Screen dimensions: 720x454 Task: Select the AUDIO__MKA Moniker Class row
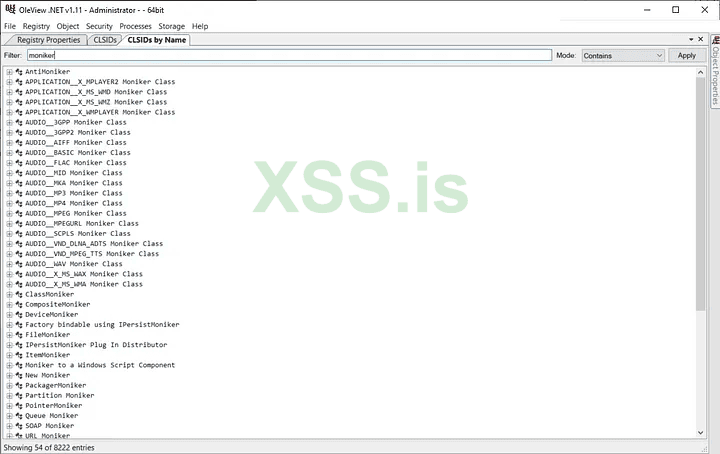(73, 183)
